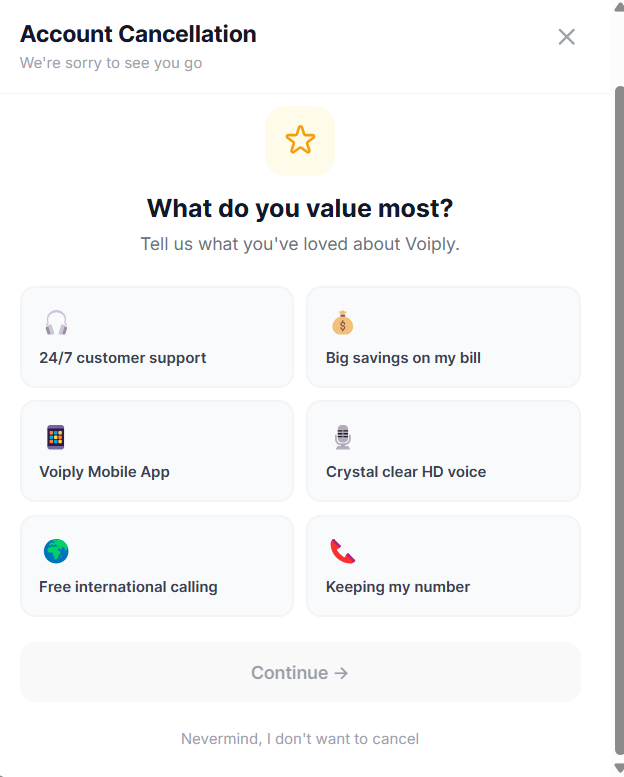Click the "What do you value most?" heading
This screenshot has width=624, height=777.
pyautogui.click(x=300, y=208)
